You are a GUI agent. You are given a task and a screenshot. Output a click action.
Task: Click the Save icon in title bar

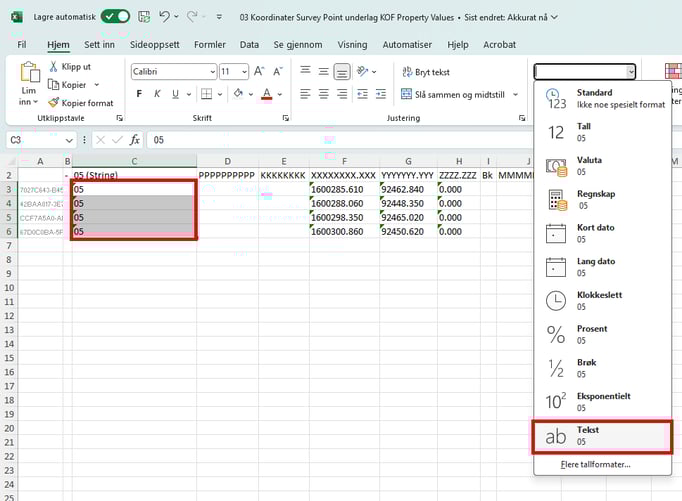click(x=144, y=17)
